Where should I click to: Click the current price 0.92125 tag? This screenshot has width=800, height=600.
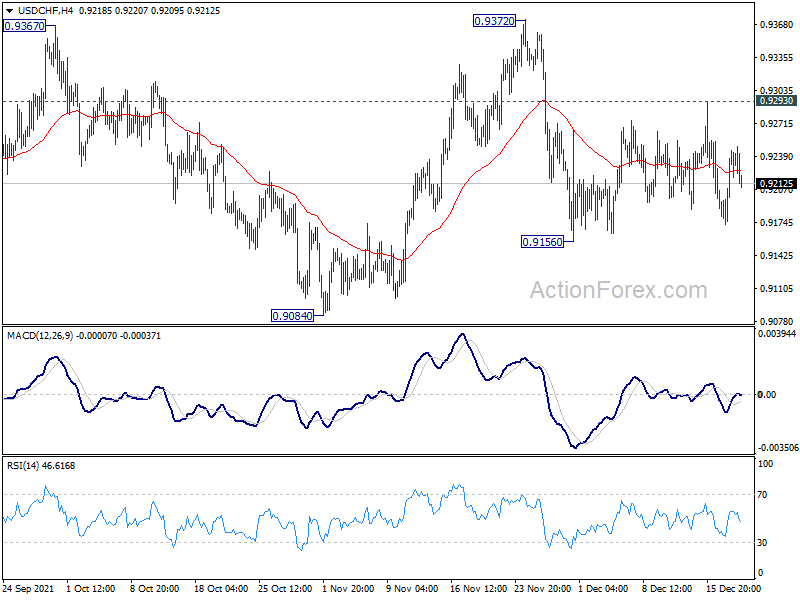point(777,184)
